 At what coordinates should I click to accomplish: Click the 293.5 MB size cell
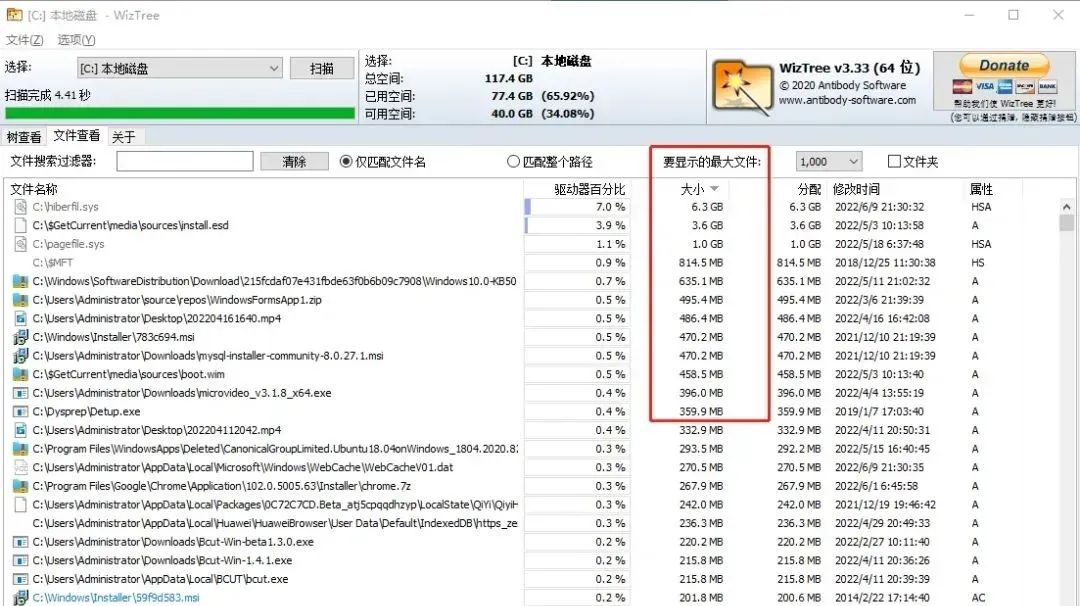point(700,448)
